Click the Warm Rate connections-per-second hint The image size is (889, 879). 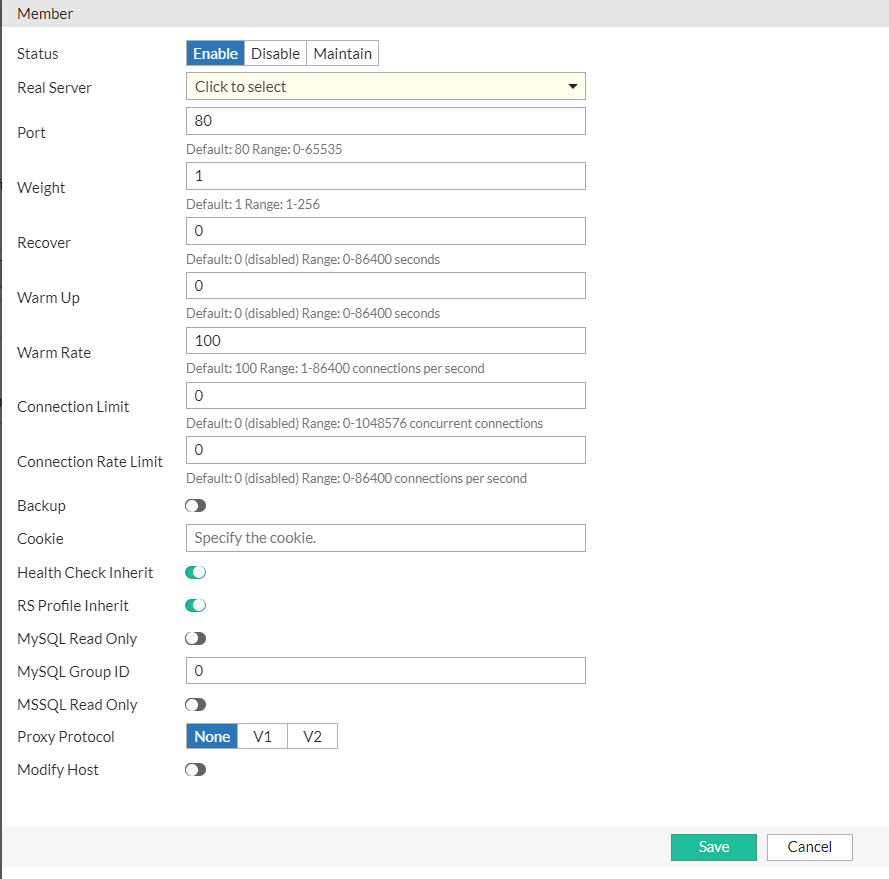click(335, 369)
